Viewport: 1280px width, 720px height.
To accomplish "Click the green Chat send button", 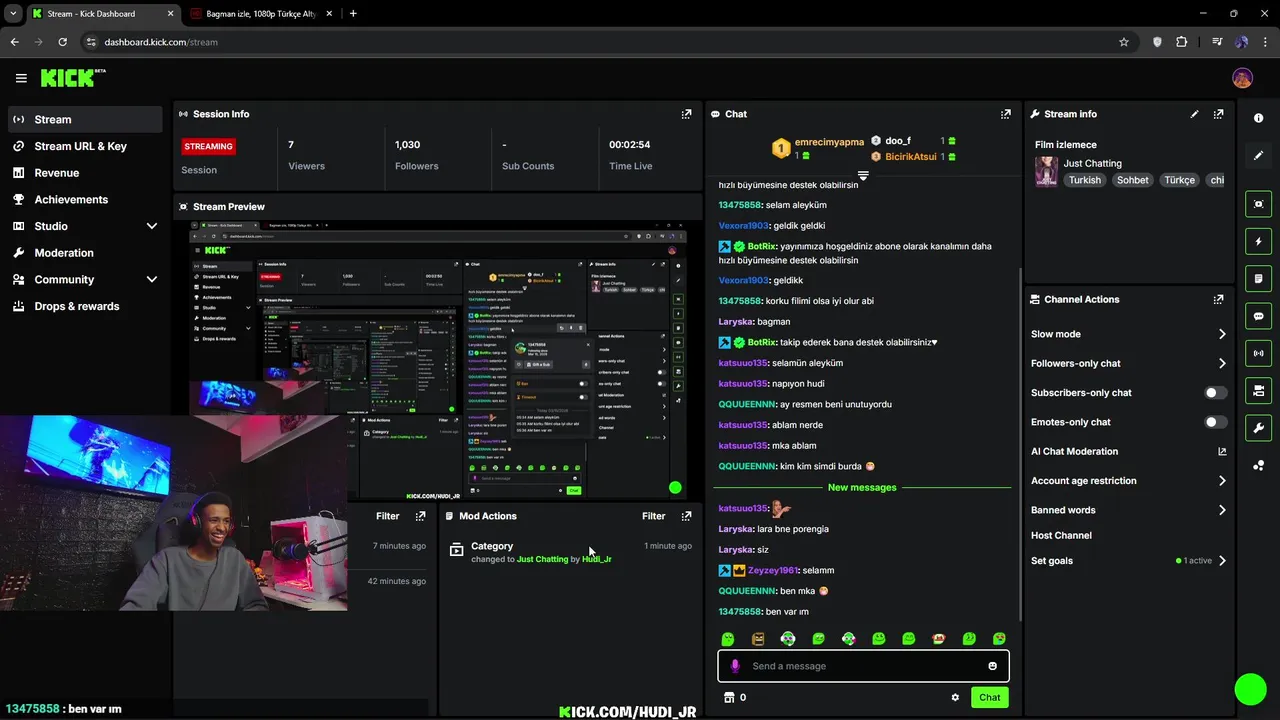I will click(x=989, y=697).
